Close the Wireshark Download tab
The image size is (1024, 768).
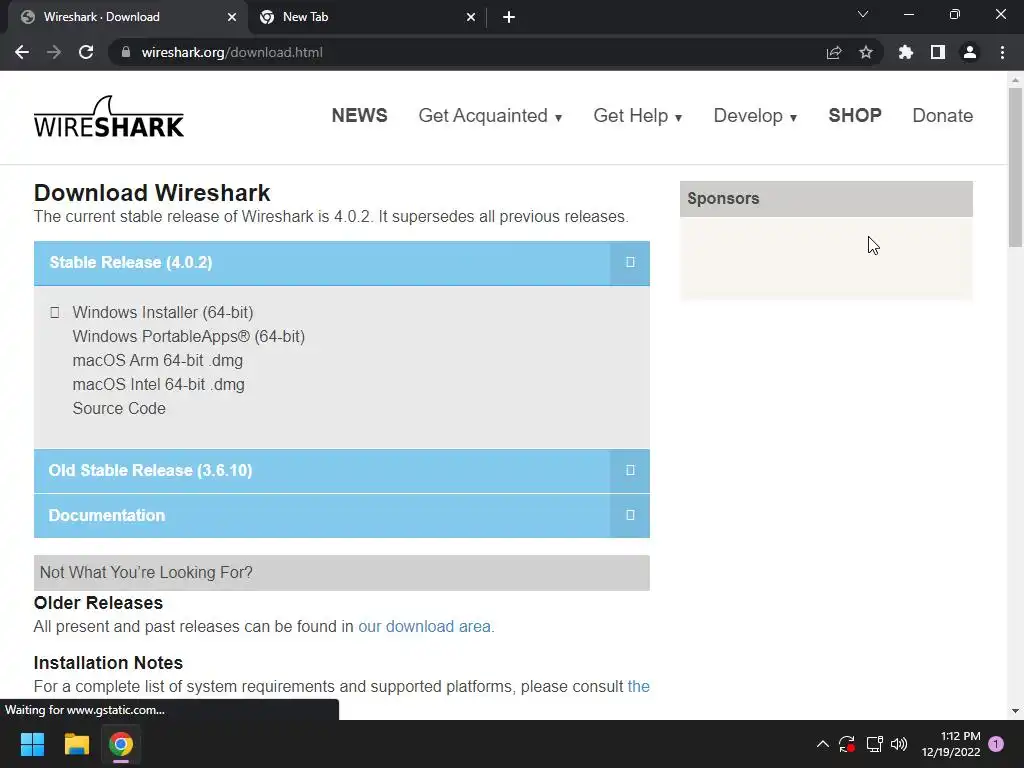click(x=232, y=17)
